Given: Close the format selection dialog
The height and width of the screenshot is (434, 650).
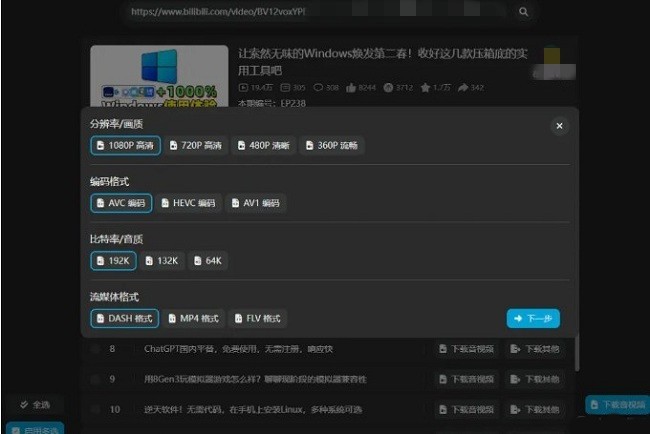Looking at the screenshot, I should coord(559,126).
